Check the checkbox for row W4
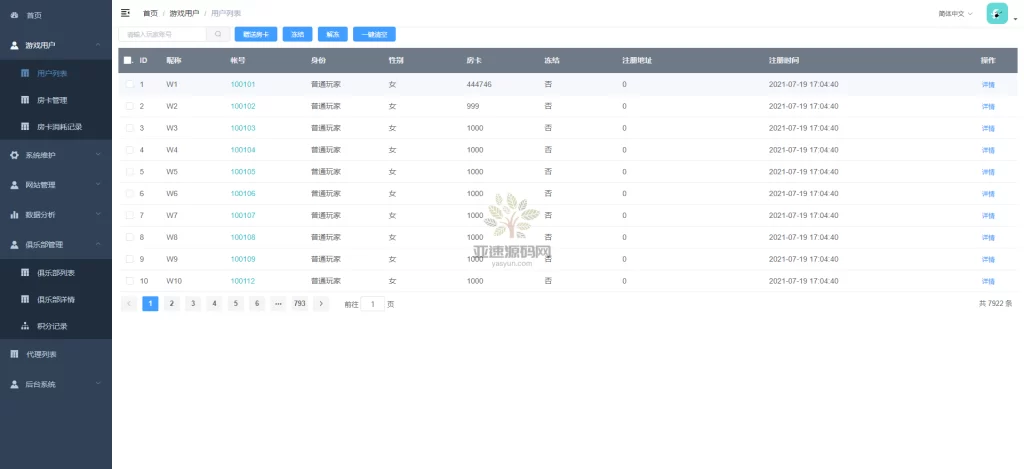The width and height of the screenshot is (1024, 469). pyautogui.click(x=129, y=150)
